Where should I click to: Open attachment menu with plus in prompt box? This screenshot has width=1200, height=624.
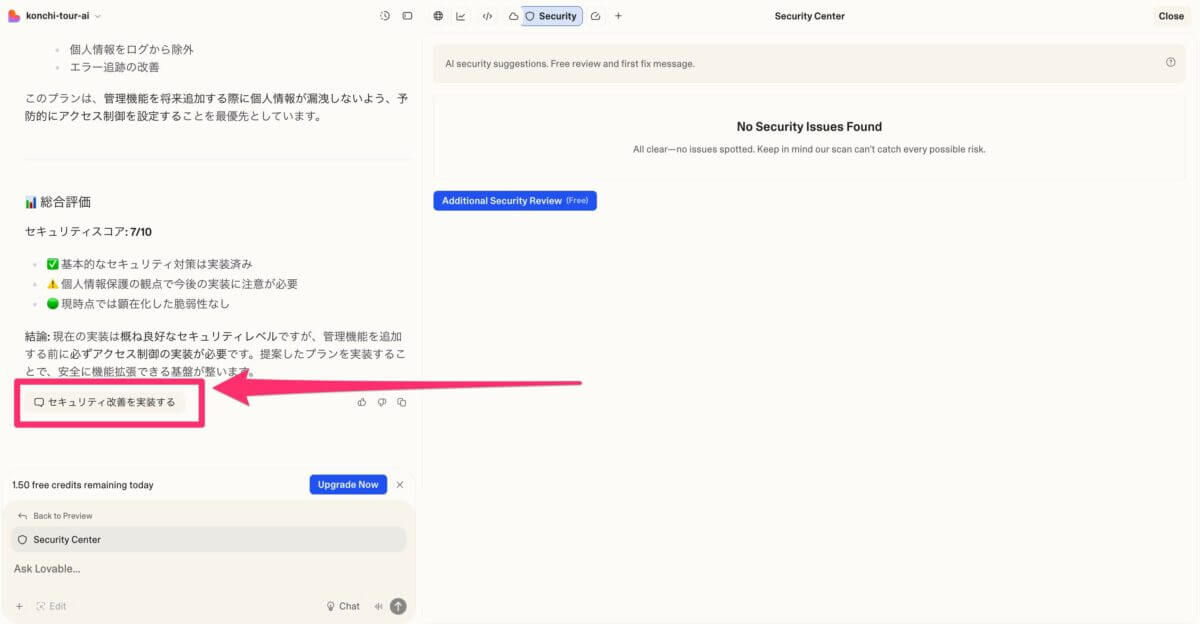point(19,606)
